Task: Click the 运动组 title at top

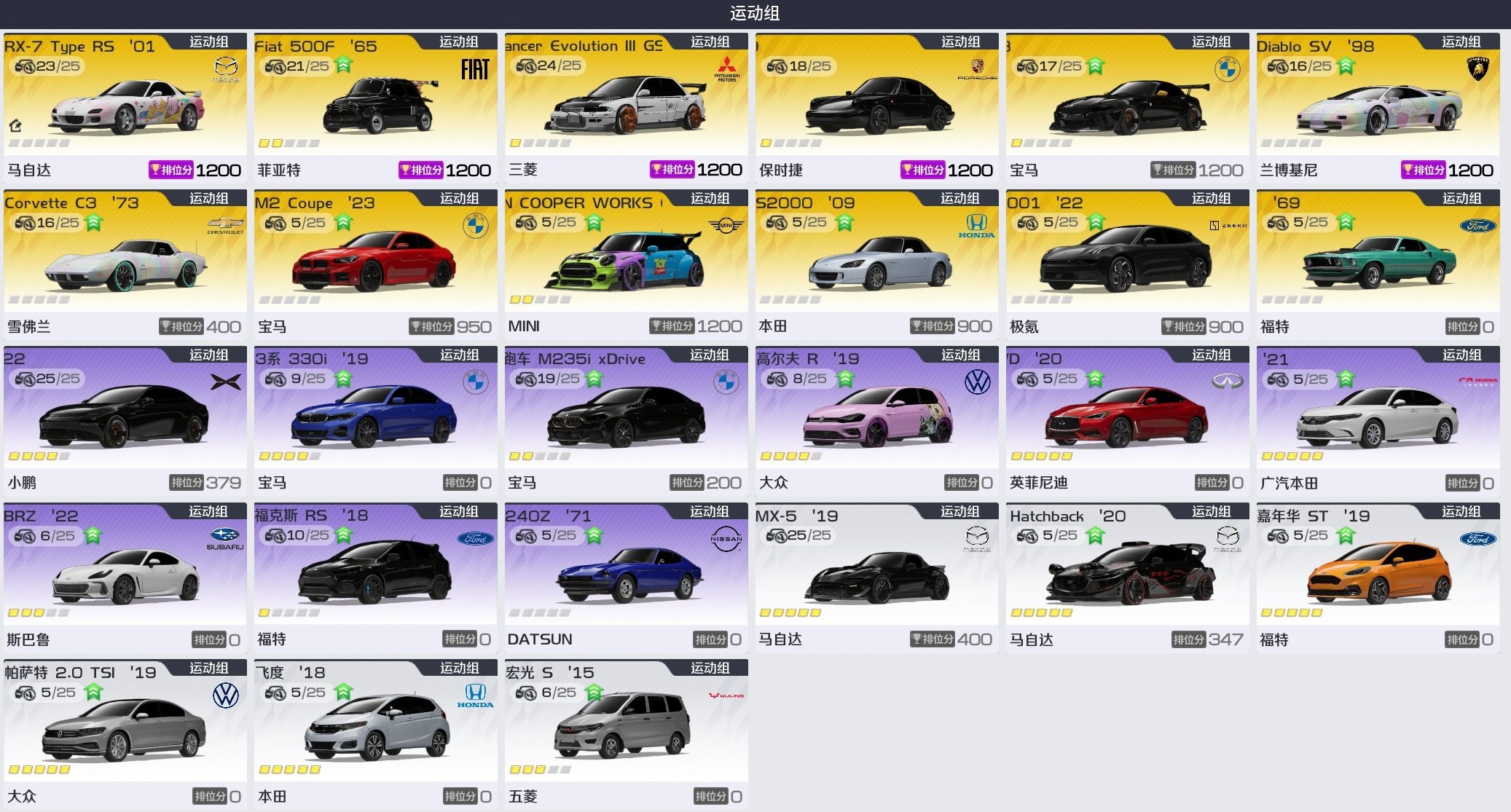Action: coord(755,13)
